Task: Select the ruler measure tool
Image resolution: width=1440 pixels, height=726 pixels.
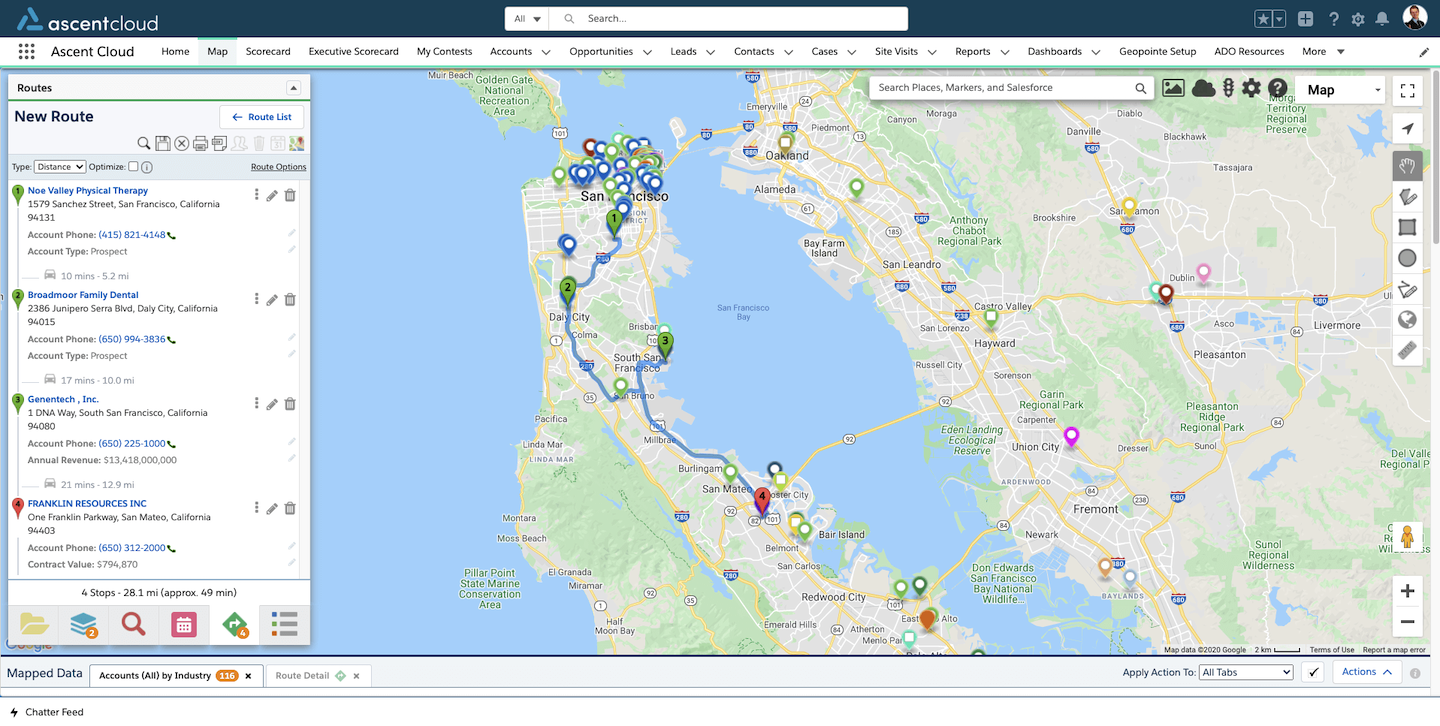Action: (x=1407, y=350)
